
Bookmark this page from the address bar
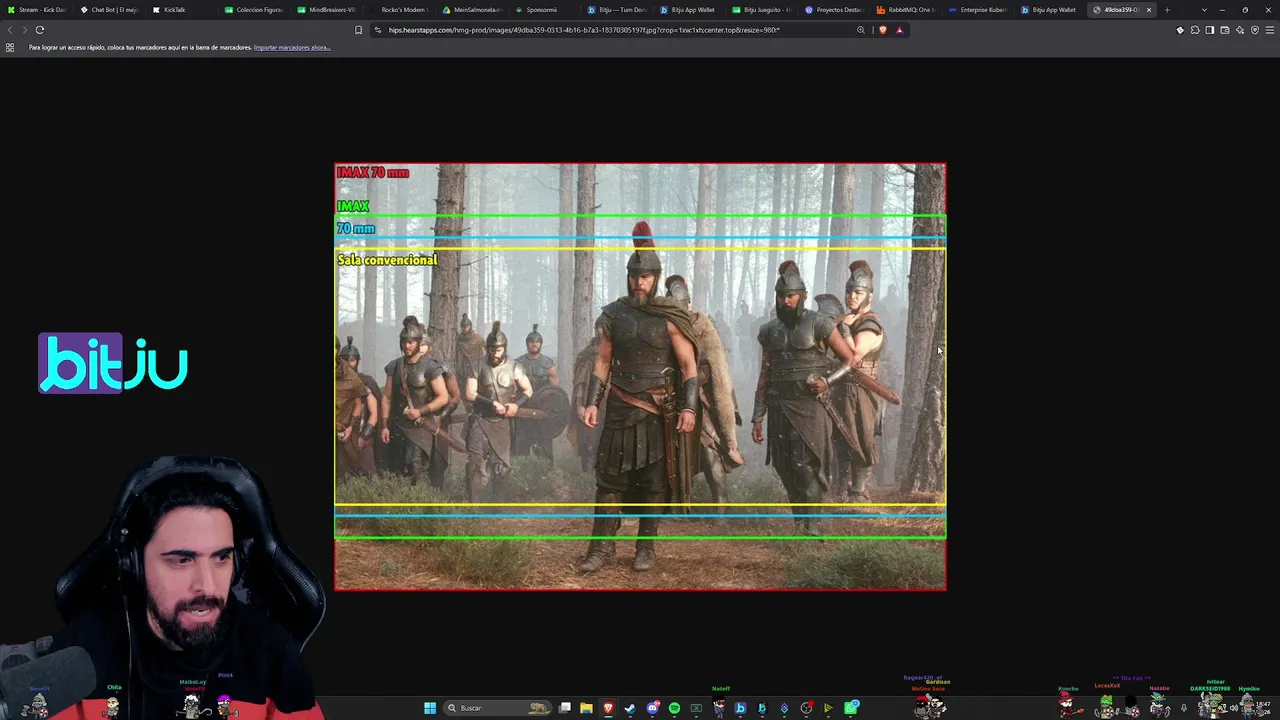pyautogui.click(x=359, y=30)
